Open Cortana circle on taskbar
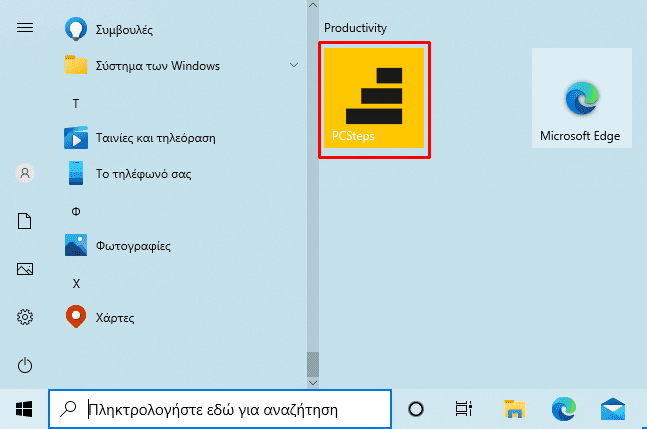The height and width of the screenshot is (429, 647). 416,409
